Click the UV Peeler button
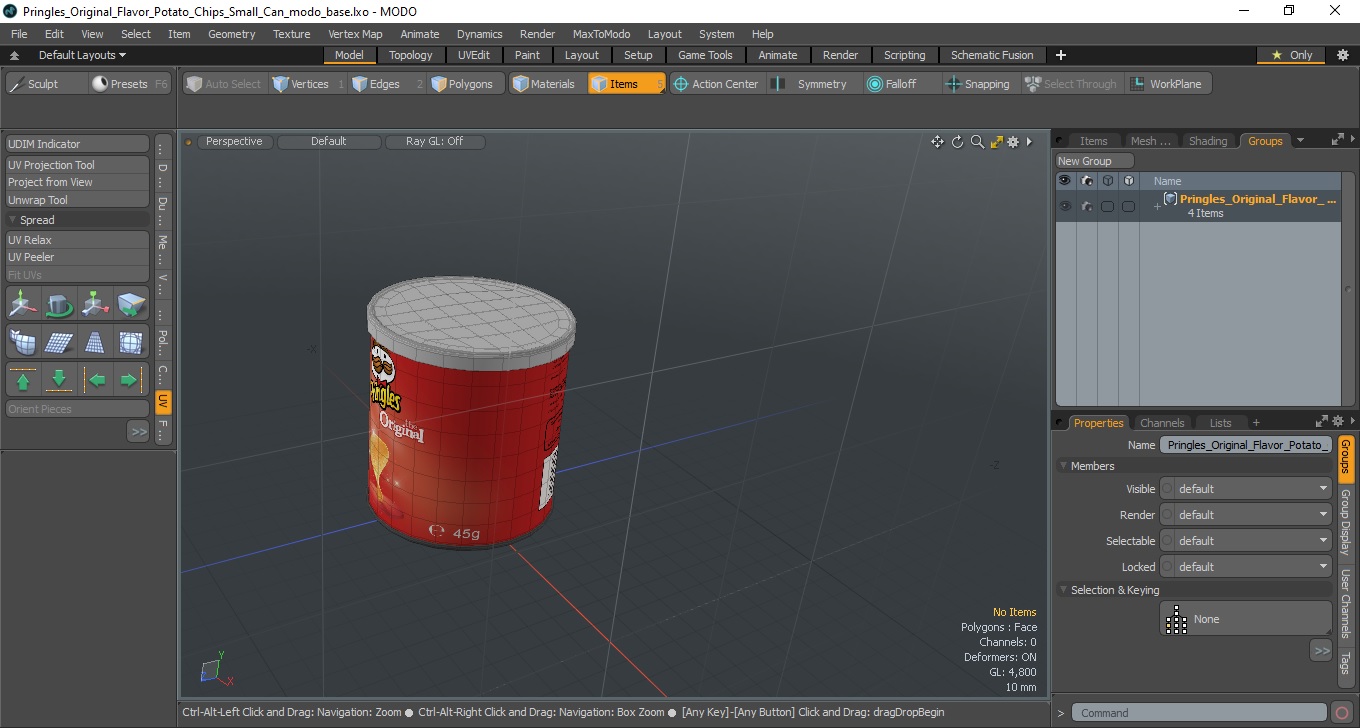The height and width of the screenshot is (728, 1360). [77, 257]
